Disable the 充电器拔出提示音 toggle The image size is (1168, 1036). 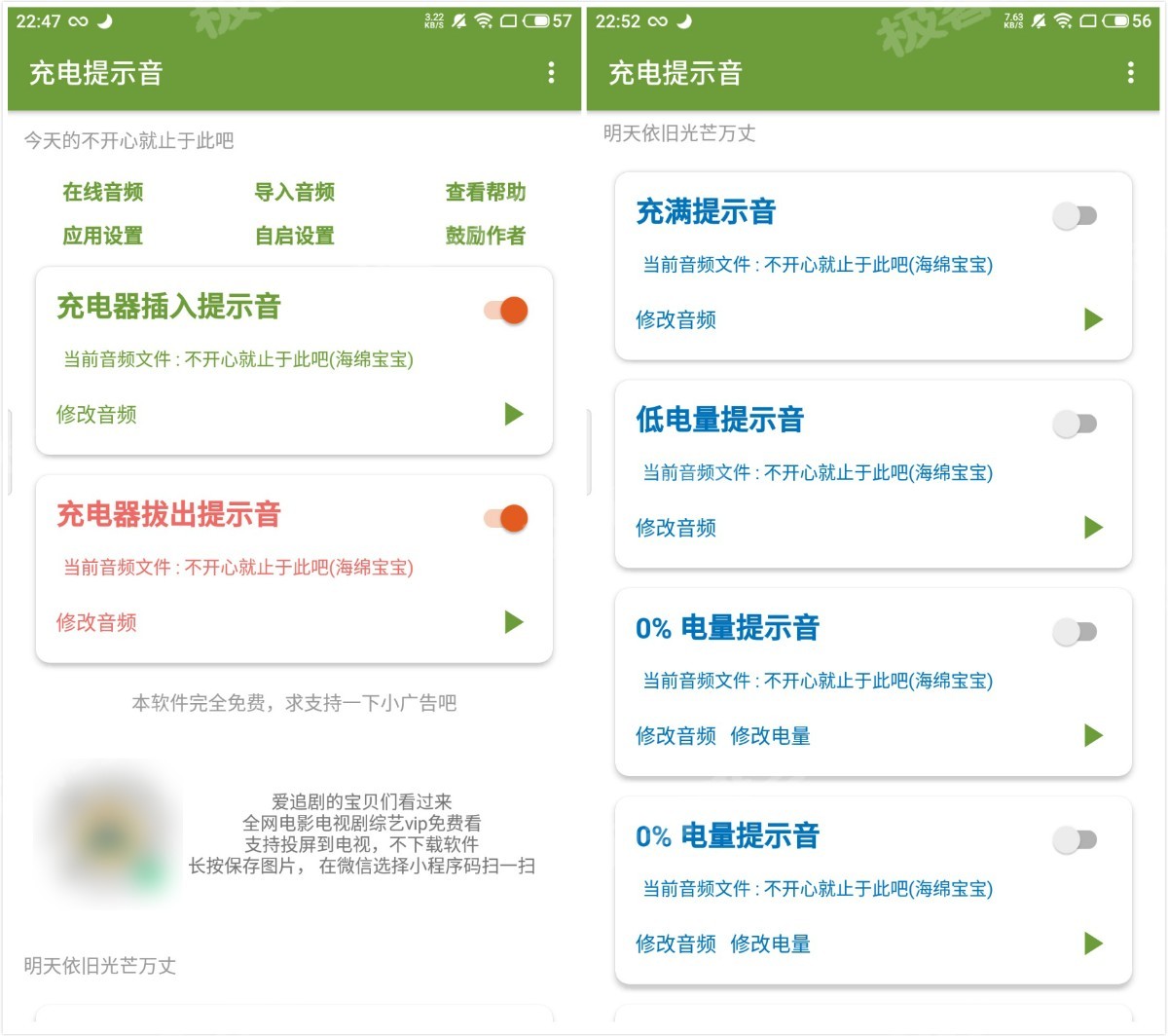point(506,518)
